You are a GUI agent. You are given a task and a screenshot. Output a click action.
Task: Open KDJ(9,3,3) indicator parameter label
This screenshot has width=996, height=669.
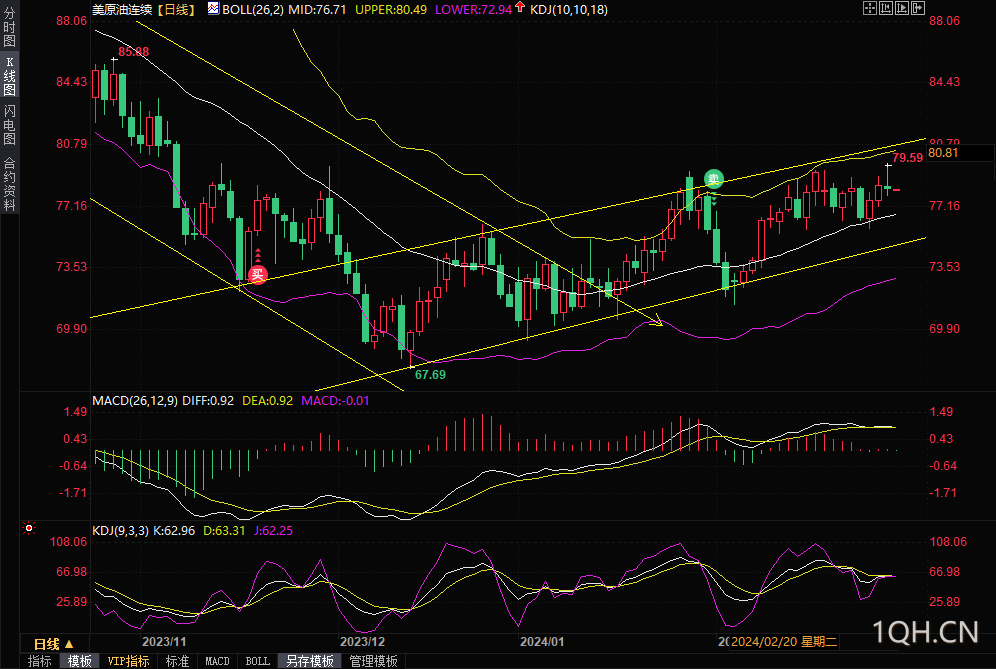click(120, 531)
